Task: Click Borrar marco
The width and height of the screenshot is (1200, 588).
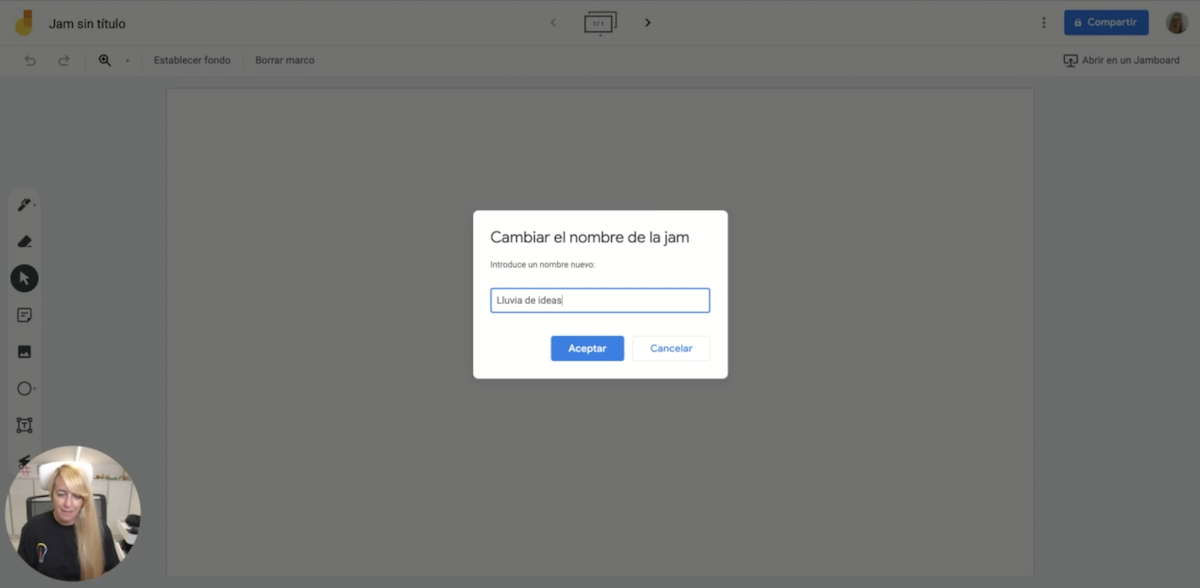Action: [x=284, y=61]
